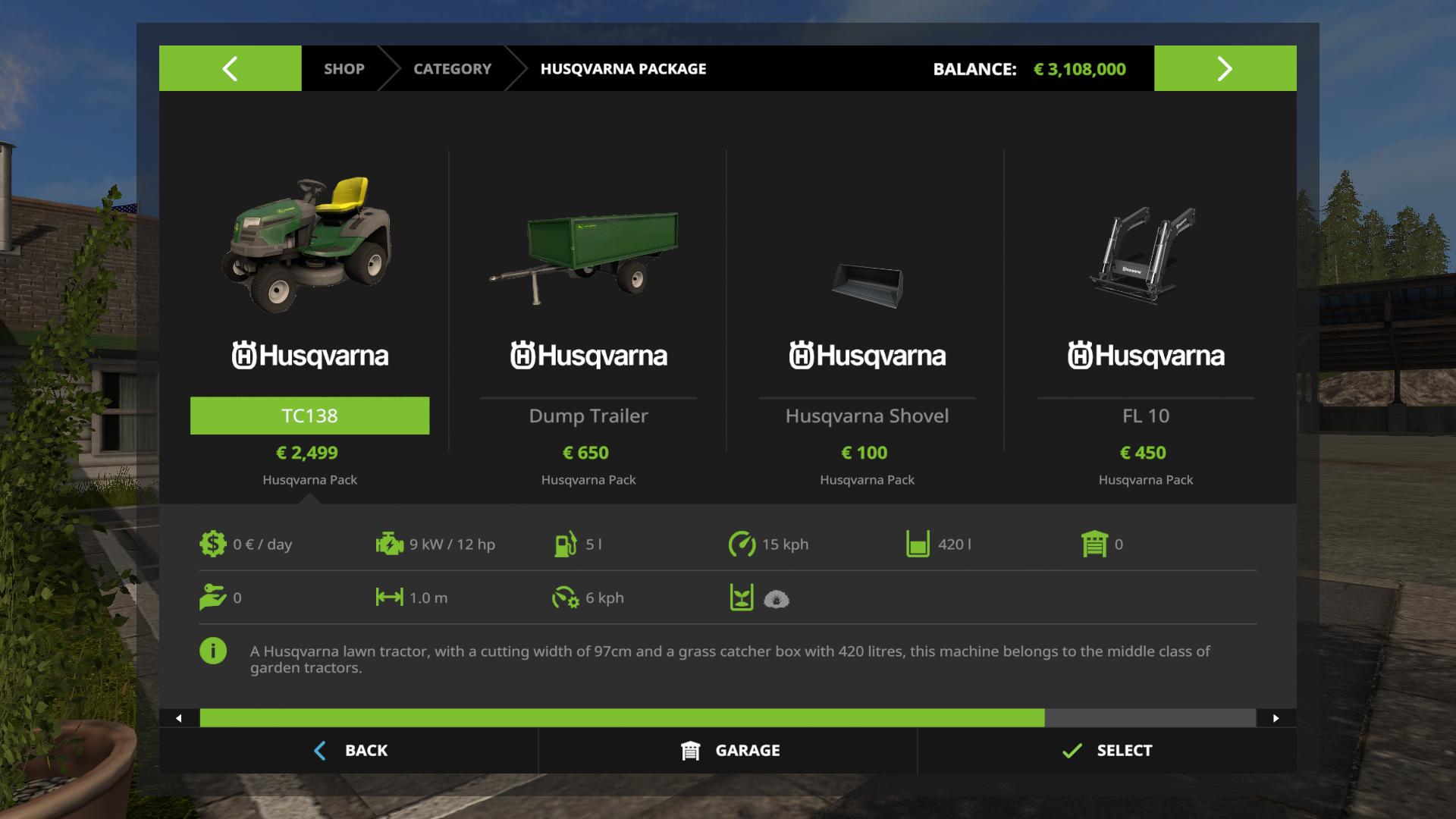Open the CATEGORY breadcrumb
Viewport: 1456px width, 819px height.
[x=452, y=68]
